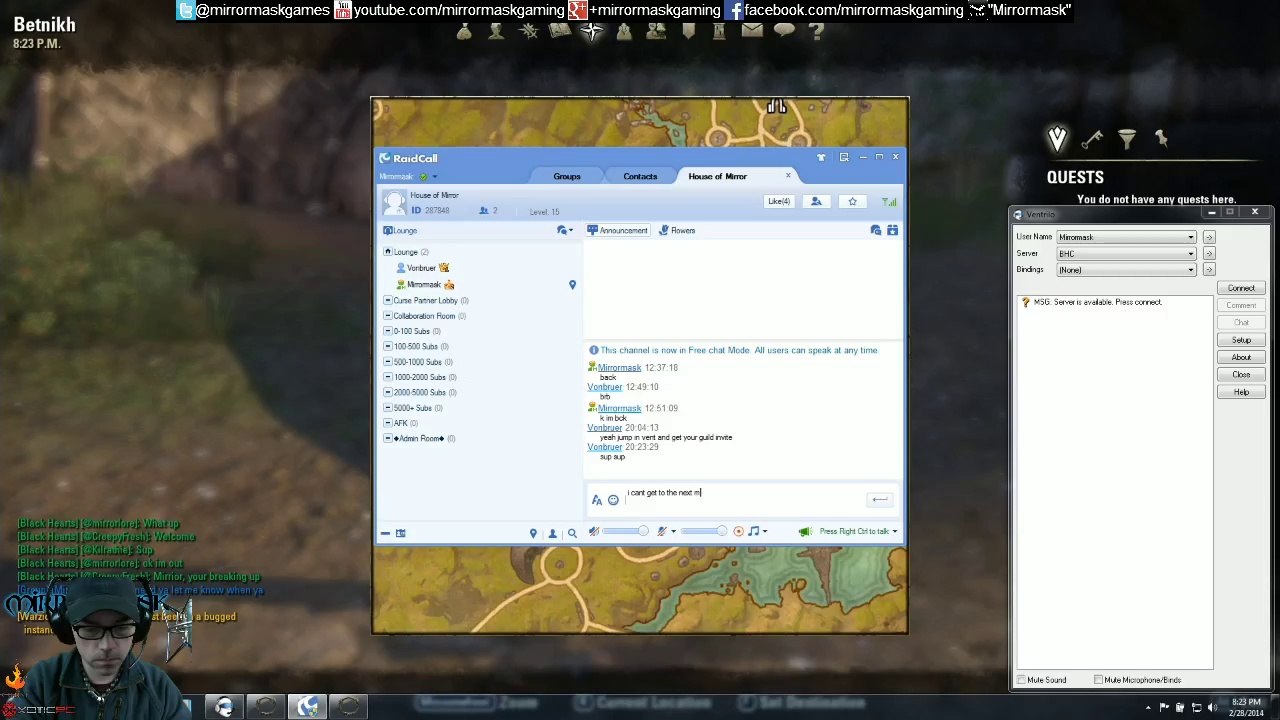Open the emoticon picker in chat box
Viewport: 1280px width, 720px height.
613,500
